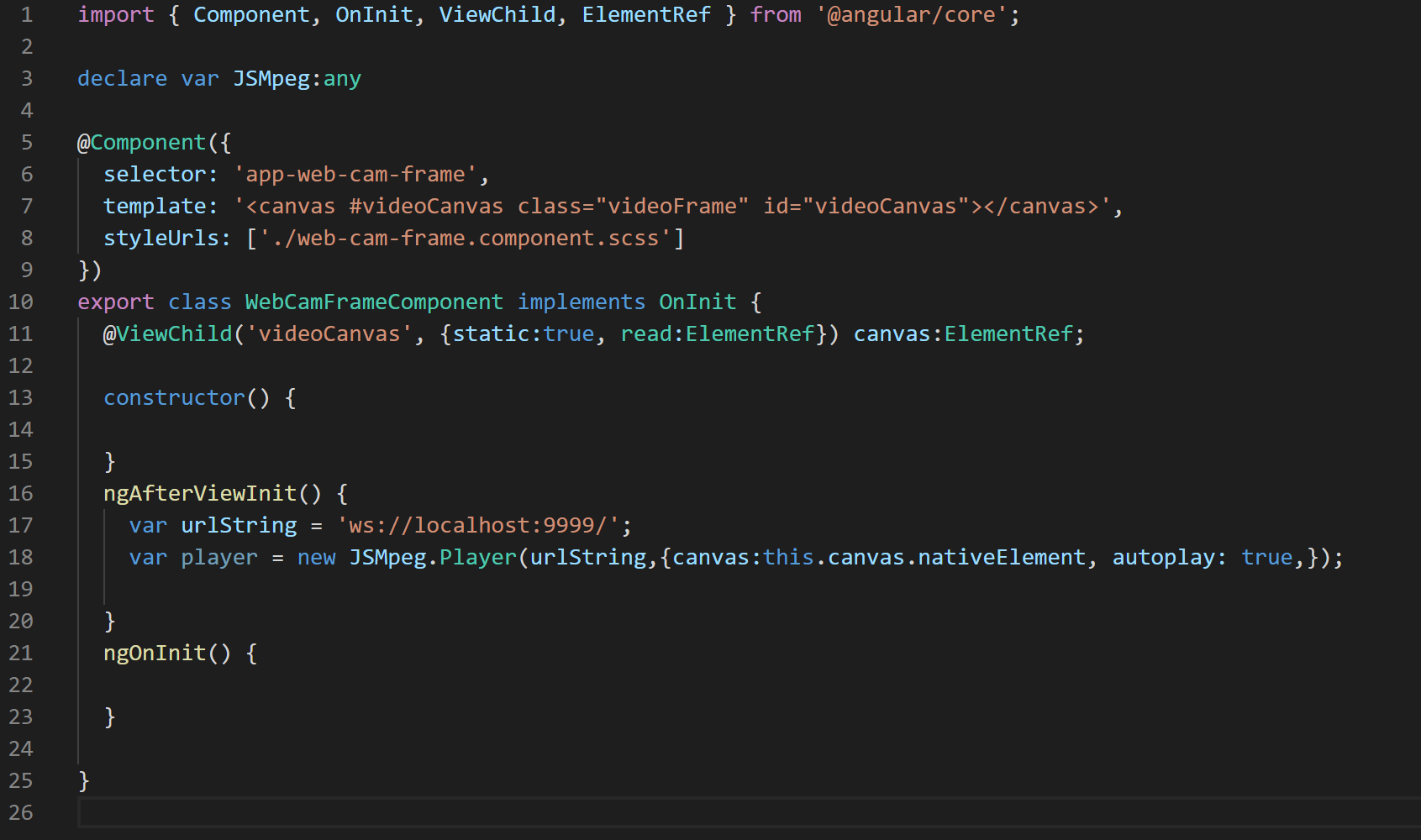This screenshot has height=840, width=1421.
Task: Click the 'ngAfterViewInit' method name
Action: click(x=200, y=494)
